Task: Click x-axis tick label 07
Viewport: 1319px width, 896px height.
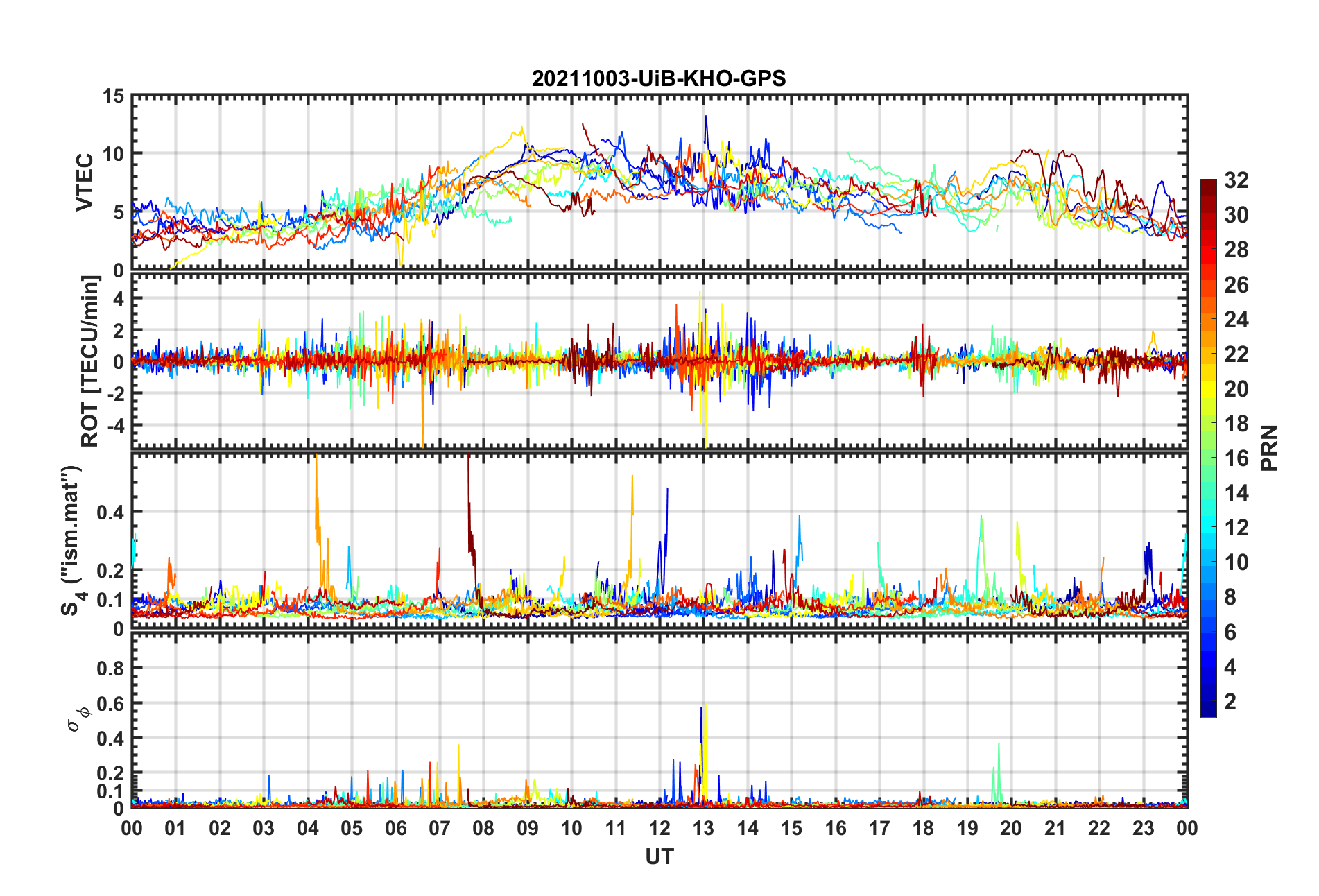Action: coord(440,828)
